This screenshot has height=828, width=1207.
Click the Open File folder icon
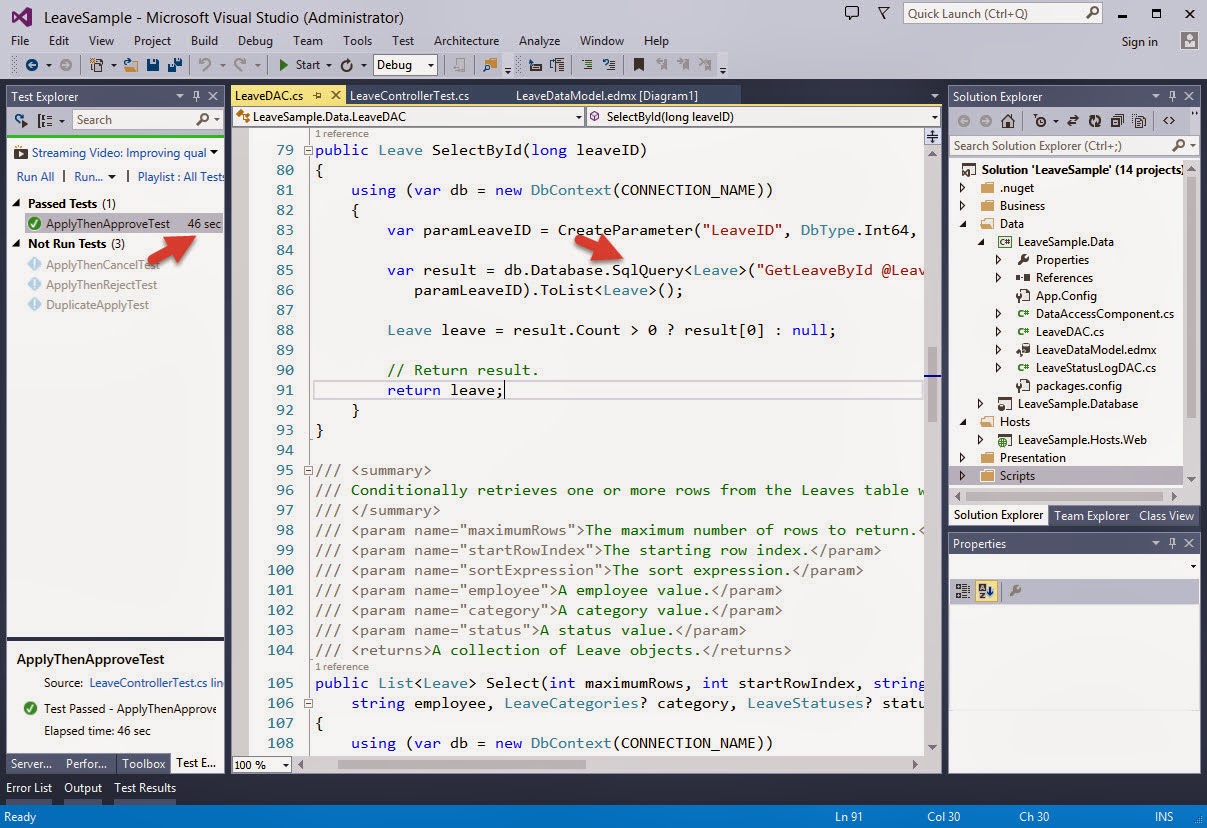[x=130, y=65]
